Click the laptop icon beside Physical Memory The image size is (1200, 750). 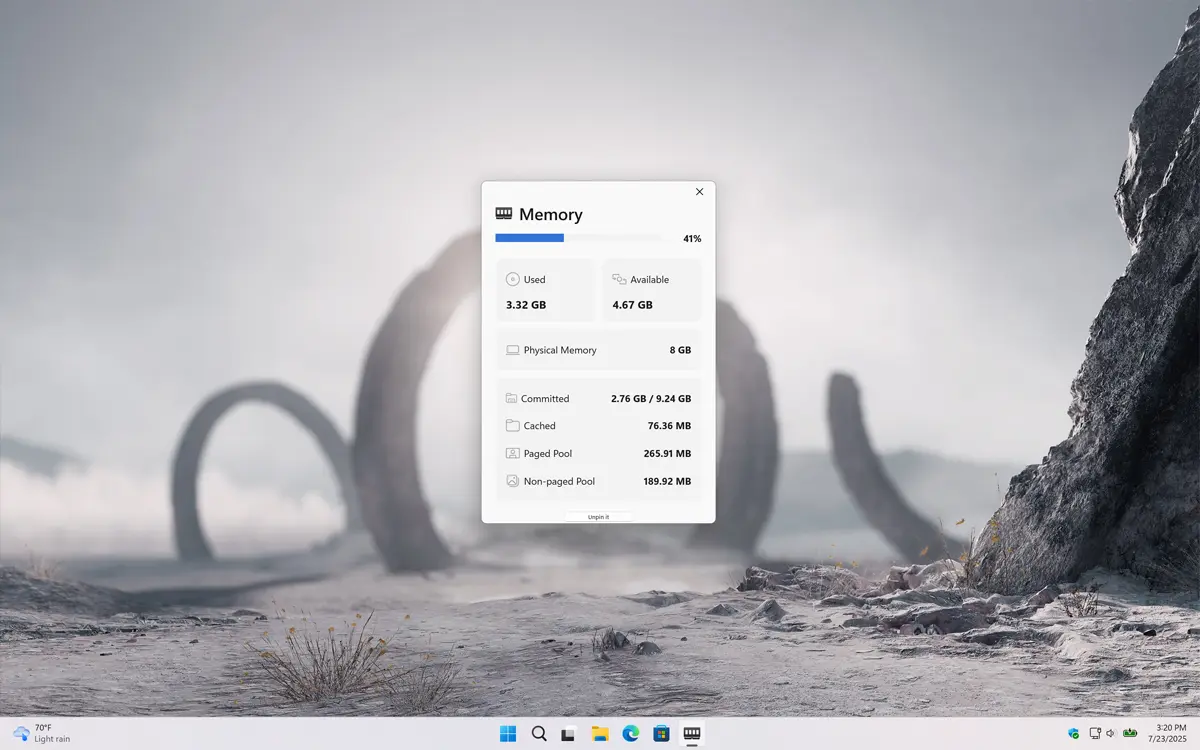coord(513,350)
